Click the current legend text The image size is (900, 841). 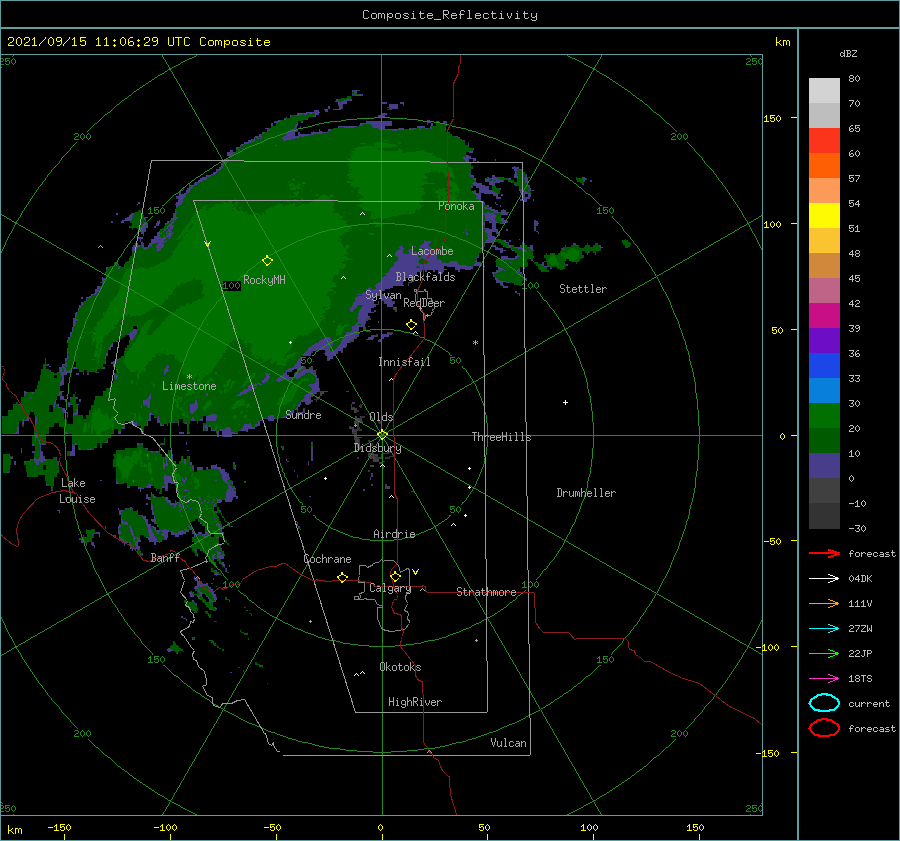pyautogui.click(x=868, y=703)
